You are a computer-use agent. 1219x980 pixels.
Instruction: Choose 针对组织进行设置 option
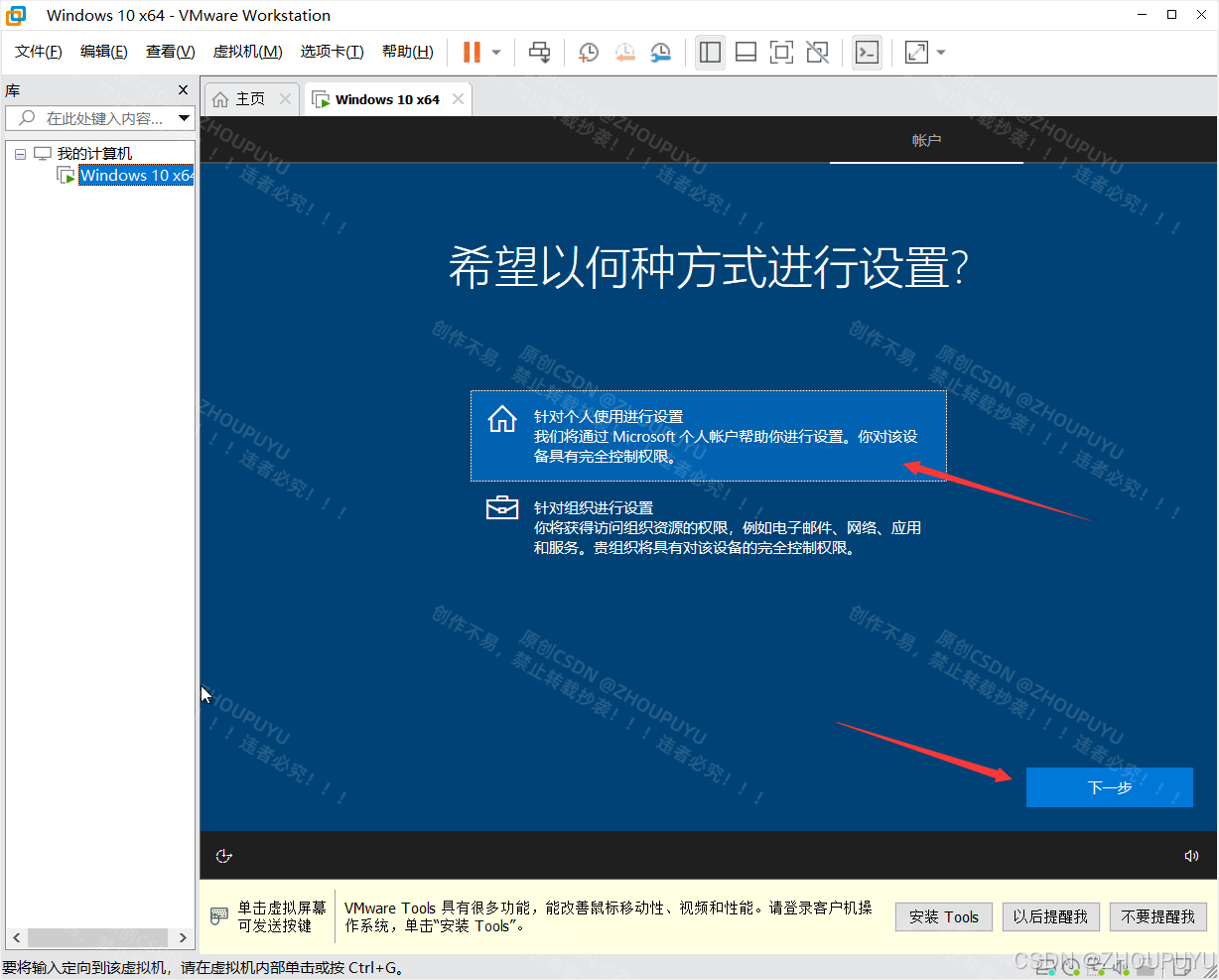click(709, 527)
